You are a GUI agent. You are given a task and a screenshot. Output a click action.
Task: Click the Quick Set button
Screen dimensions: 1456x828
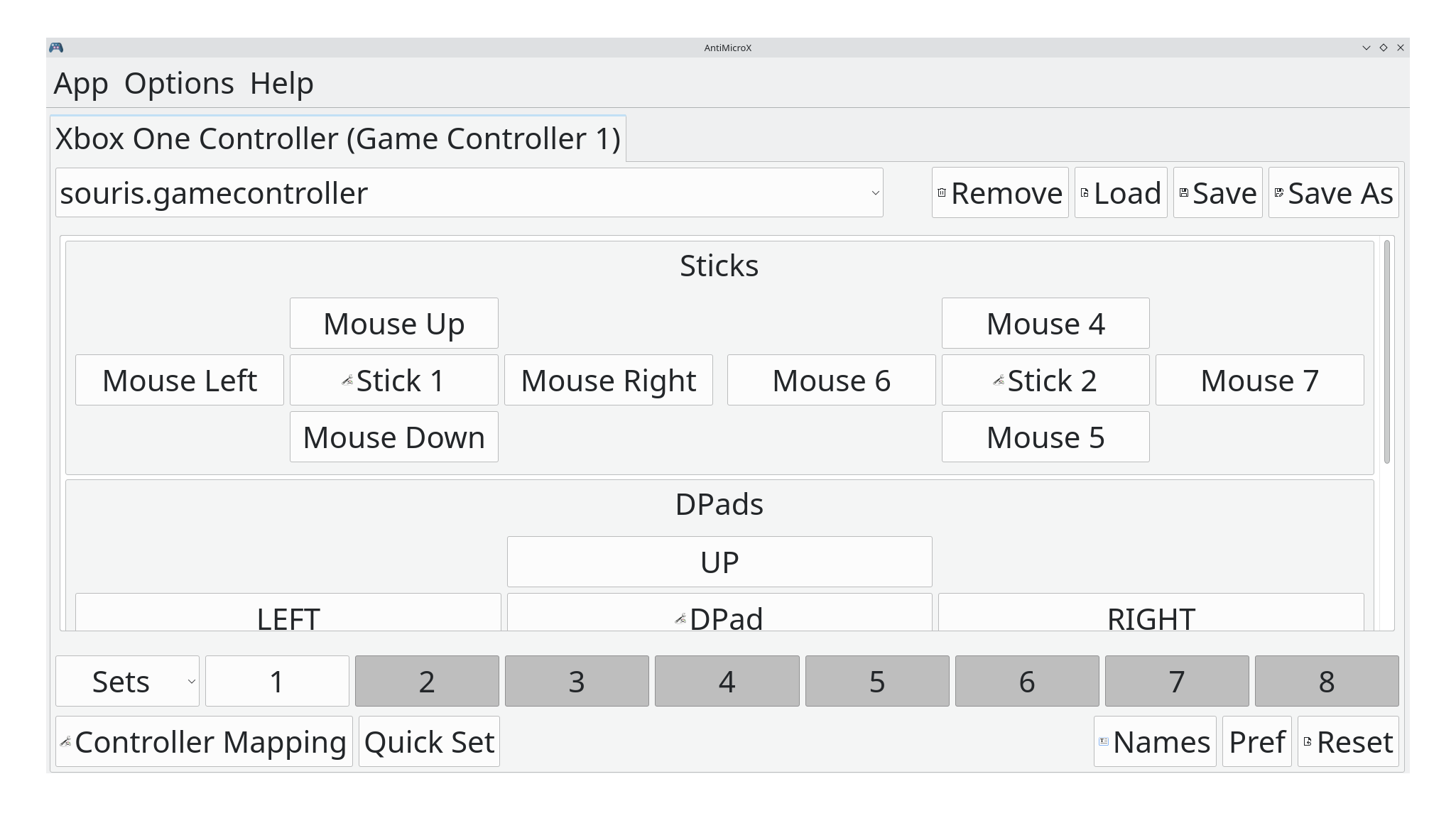429,741
